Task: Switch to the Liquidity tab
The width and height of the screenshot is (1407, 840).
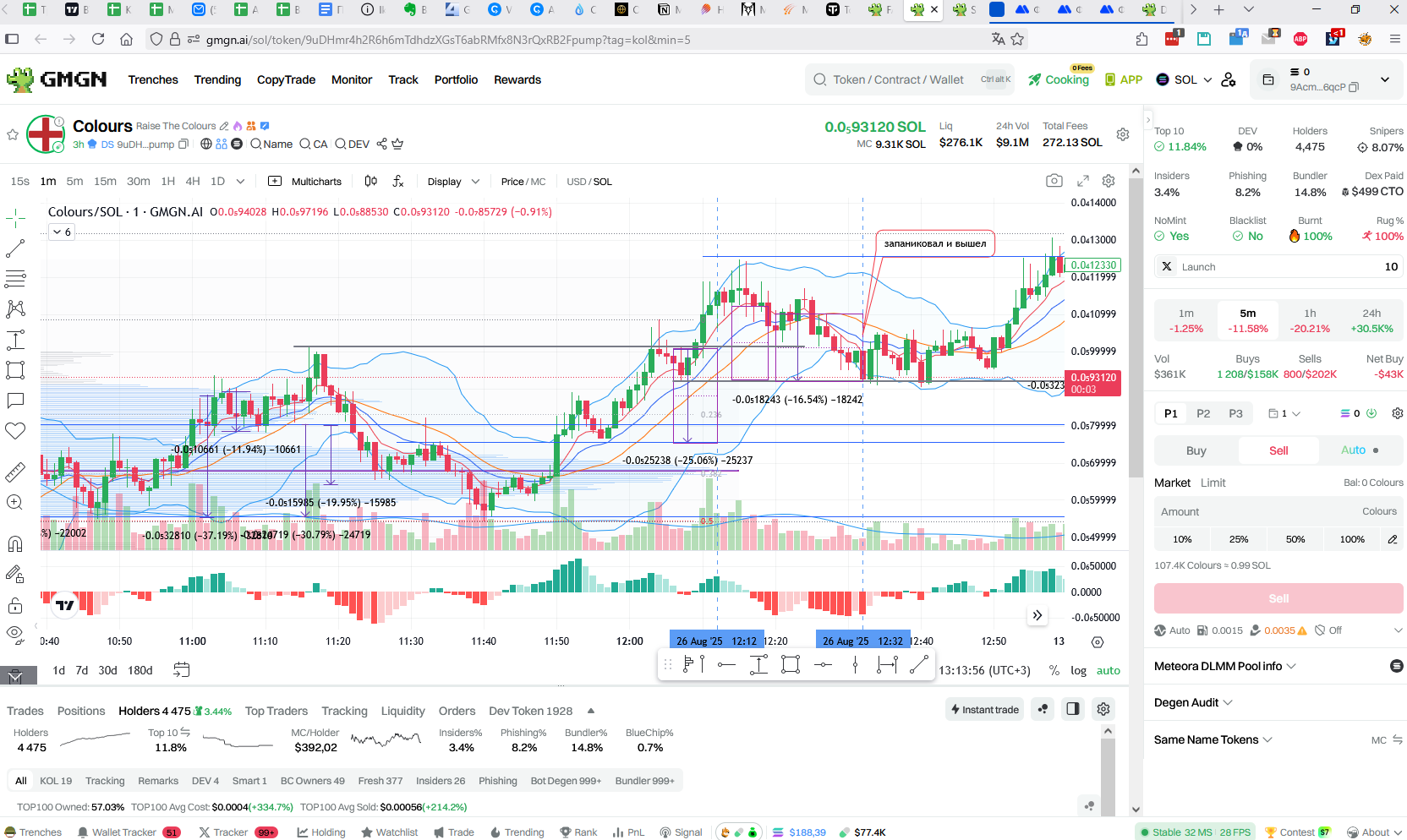Action: click(x=402, y=711)
